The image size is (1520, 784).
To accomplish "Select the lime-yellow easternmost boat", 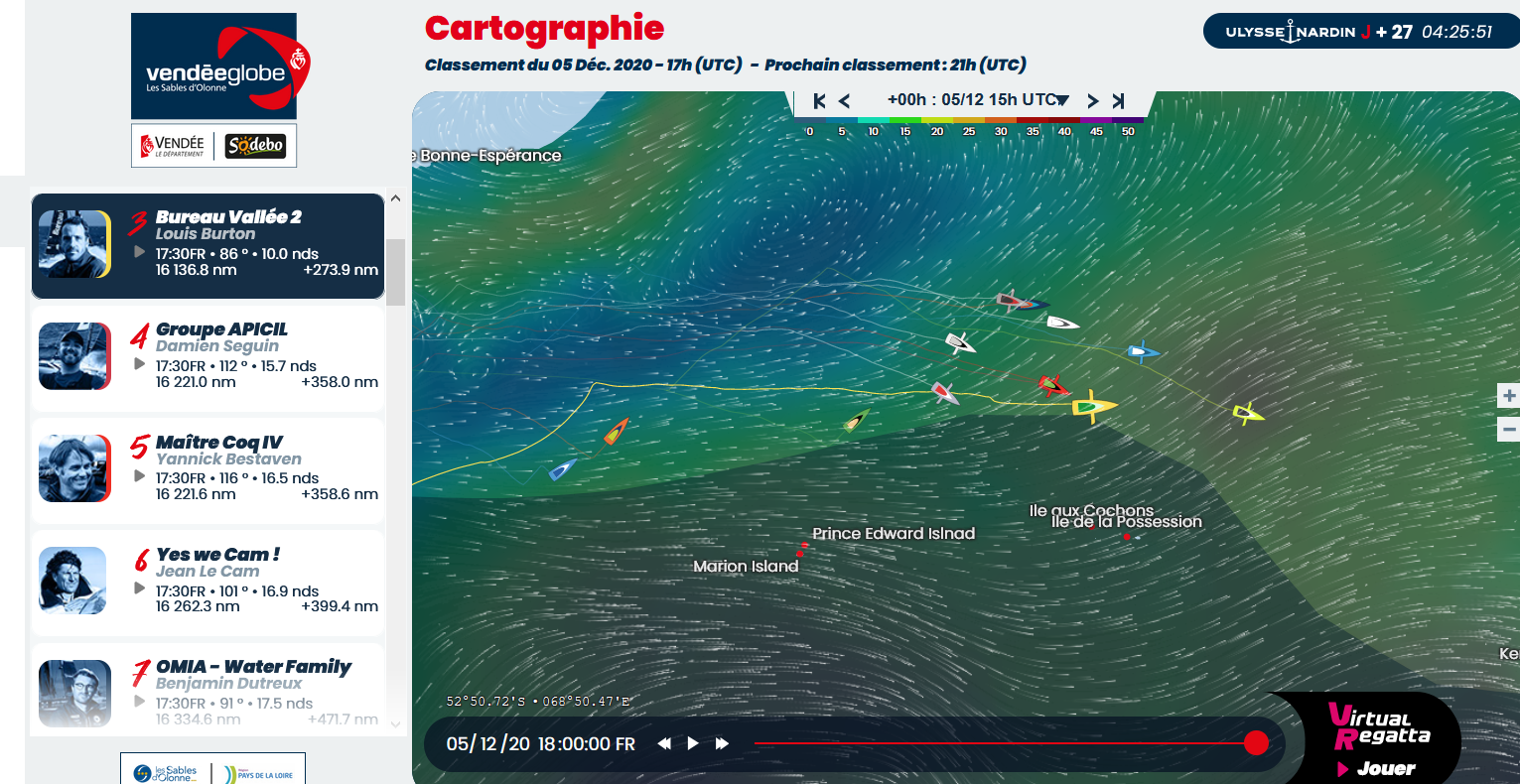I will point(1248,413).
